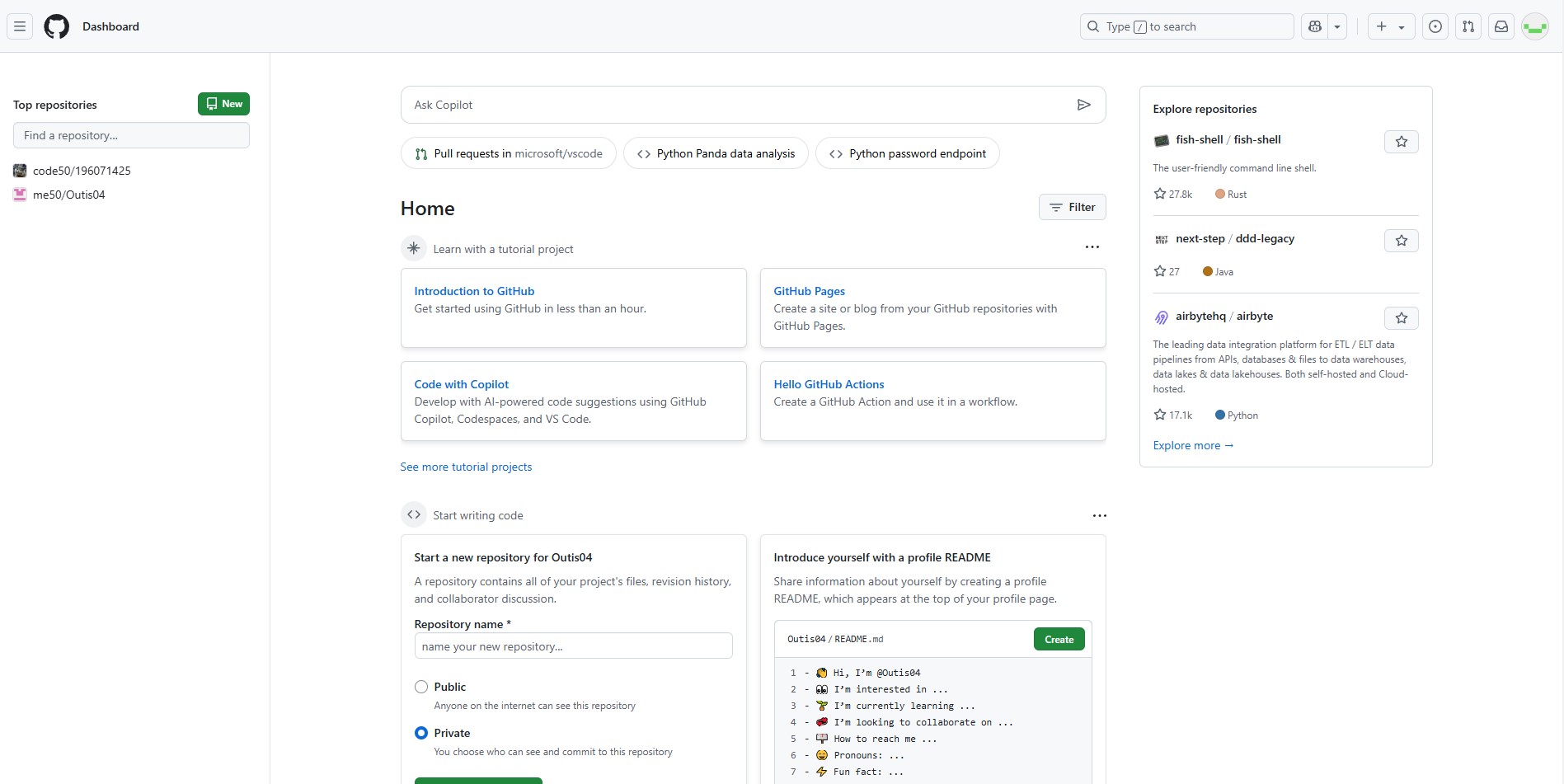Click the Java language color dot
Image resolution: width=1564 pixels, height=784 pixels.
[1208, 271]
